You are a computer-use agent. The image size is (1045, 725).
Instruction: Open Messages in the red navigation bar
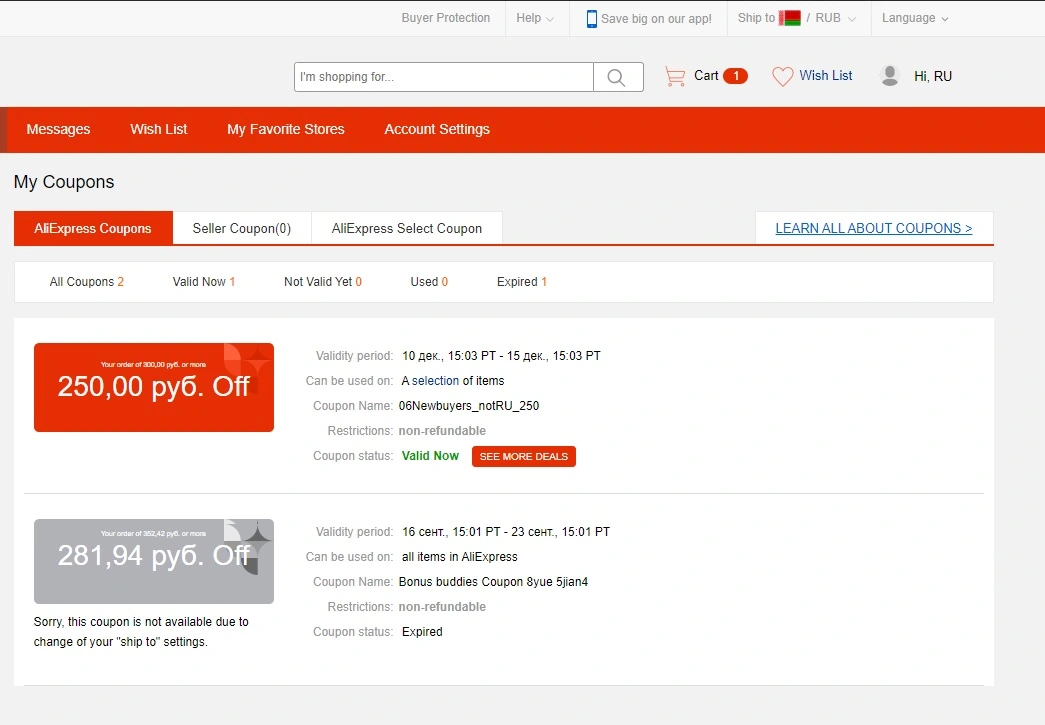[x=58, y=129]
